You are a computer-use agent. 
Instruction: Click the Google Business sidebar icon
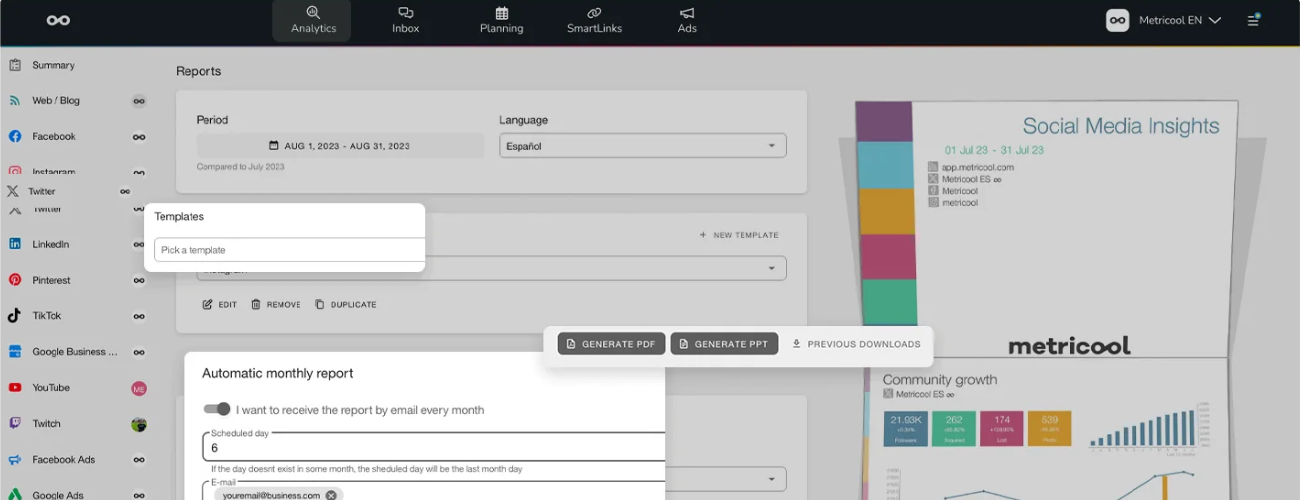15,352
